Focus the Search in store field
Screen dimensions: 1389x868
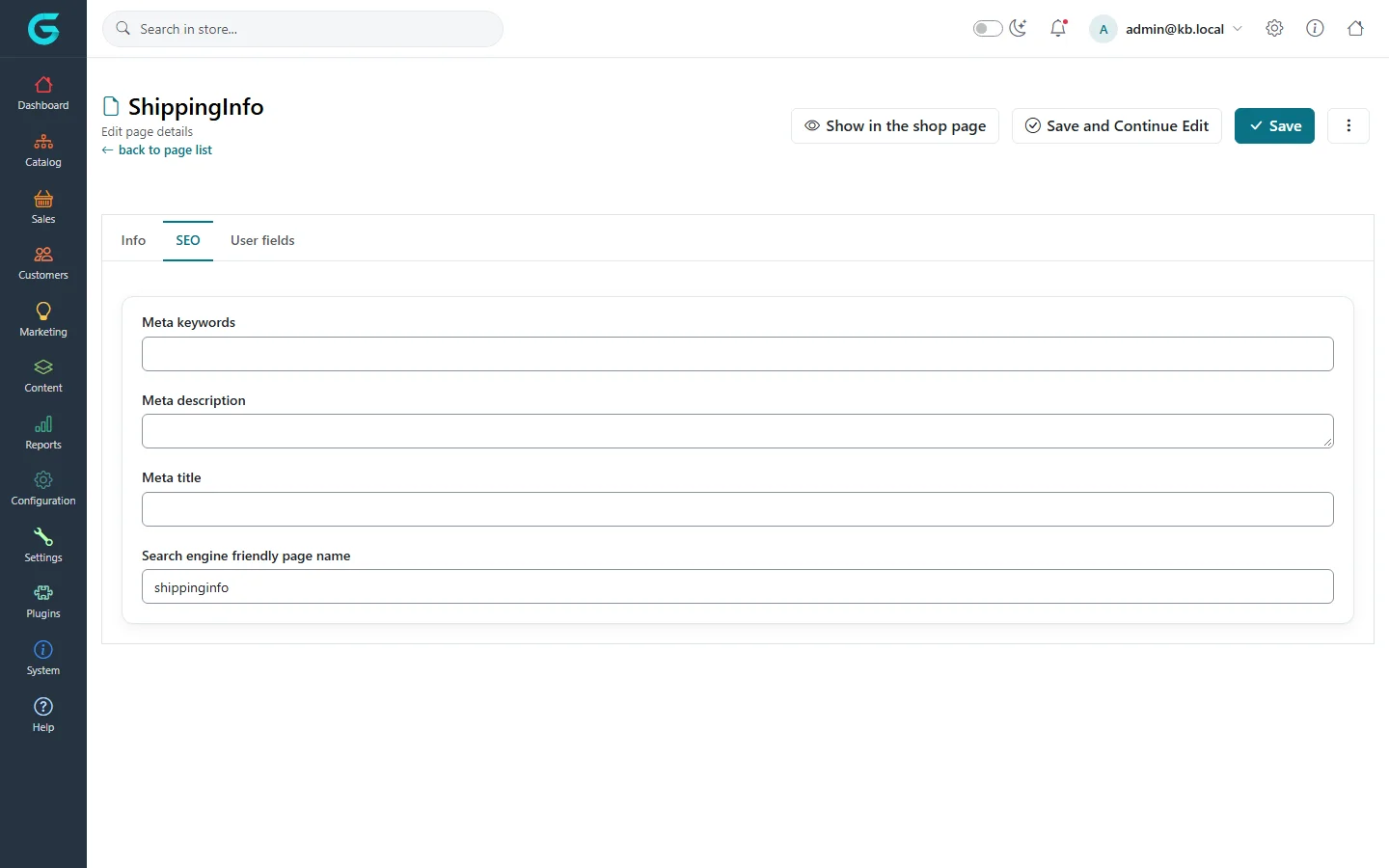click(x=303, y=29)
